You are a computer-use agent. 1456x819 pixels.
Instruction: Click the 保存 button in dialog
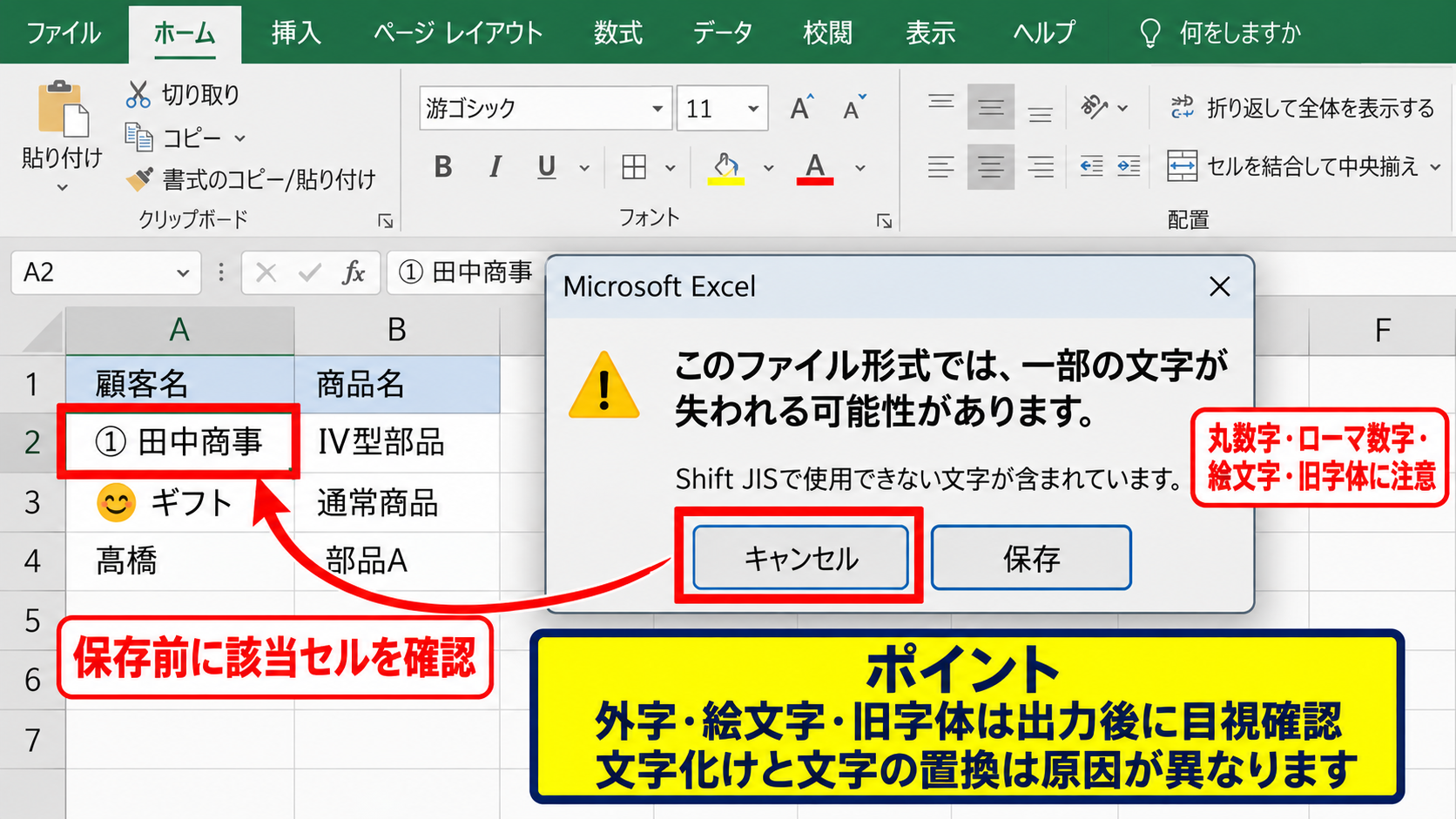tap(1031, 557)
